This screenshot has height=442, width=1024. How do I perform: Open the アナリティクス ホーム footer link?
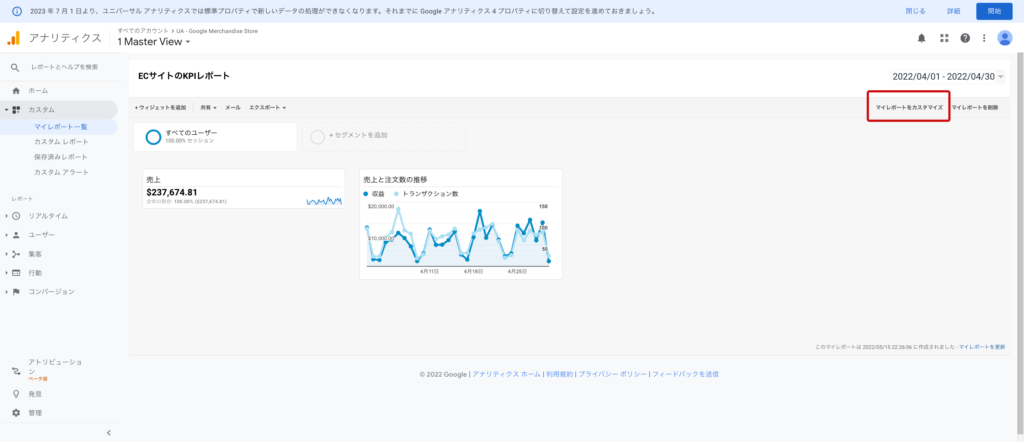coord(506,375)
